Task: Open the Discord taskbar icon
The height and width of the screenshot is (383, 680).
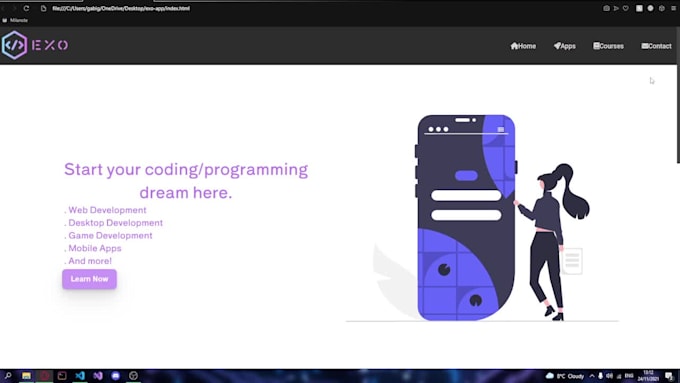Action: 115,376
